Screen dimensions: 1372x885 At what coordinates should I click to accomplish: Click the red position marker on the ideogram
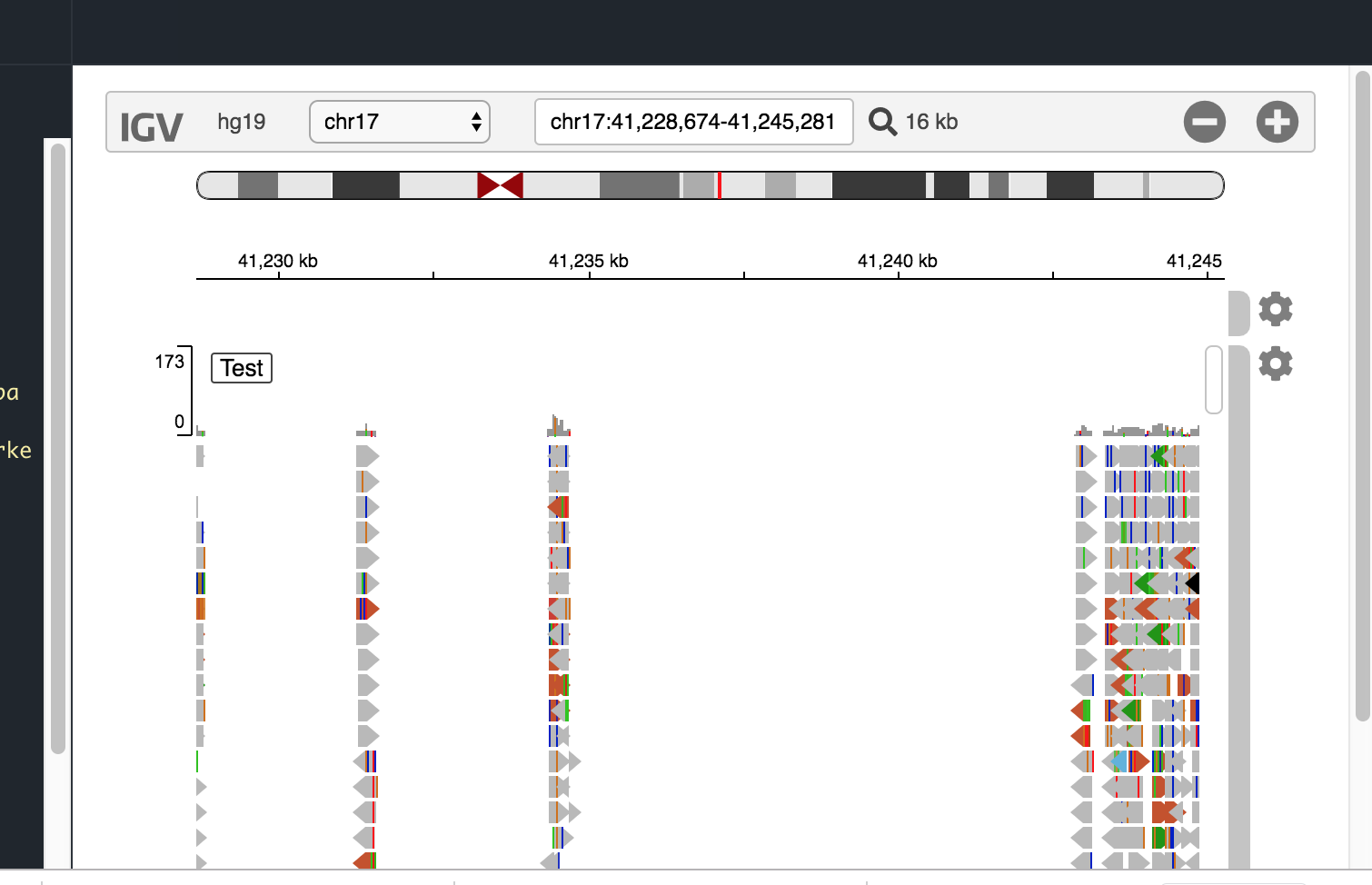[720, 184]
